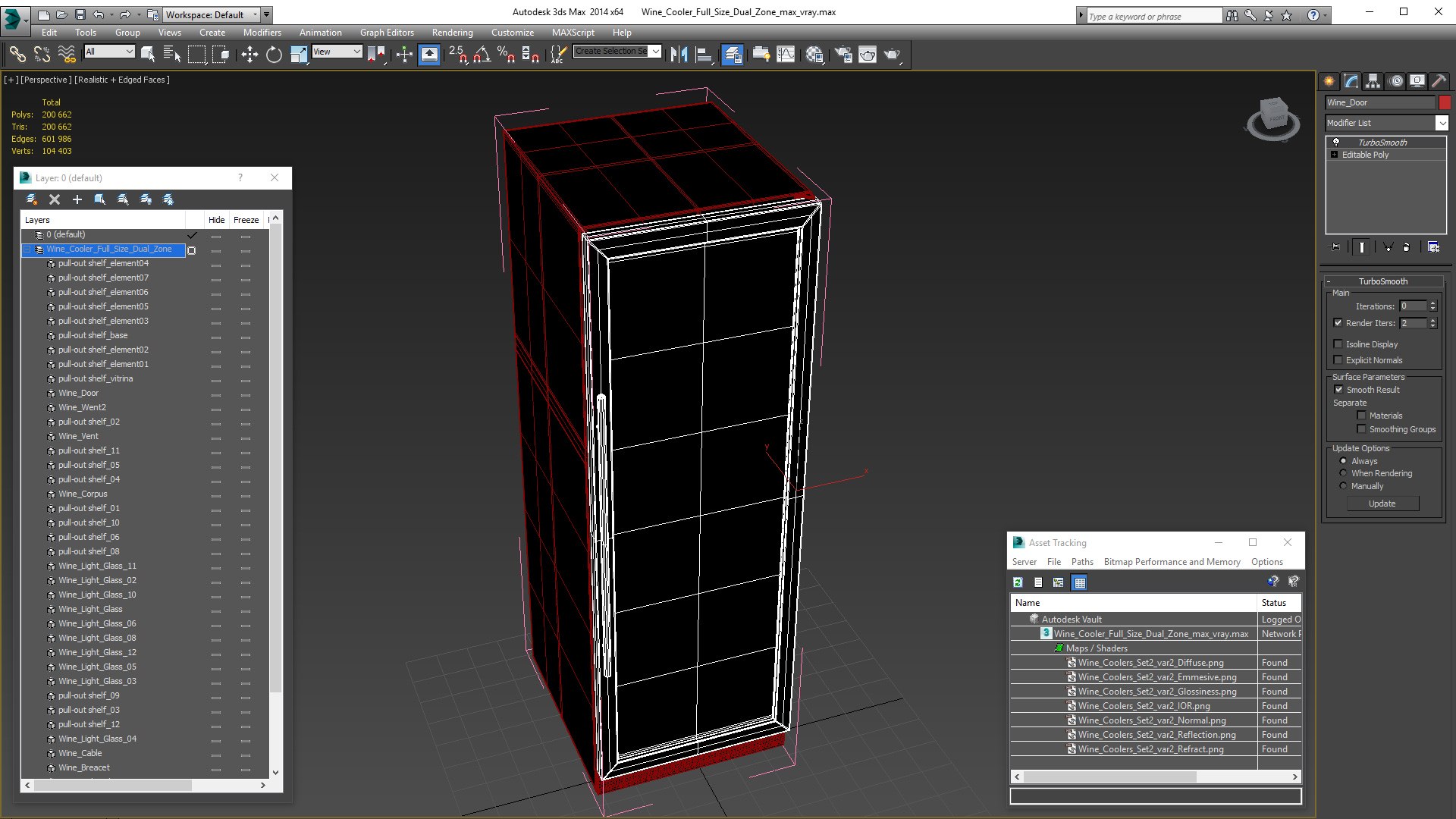Toggle the Angle Snap tool

coord(482,54)
